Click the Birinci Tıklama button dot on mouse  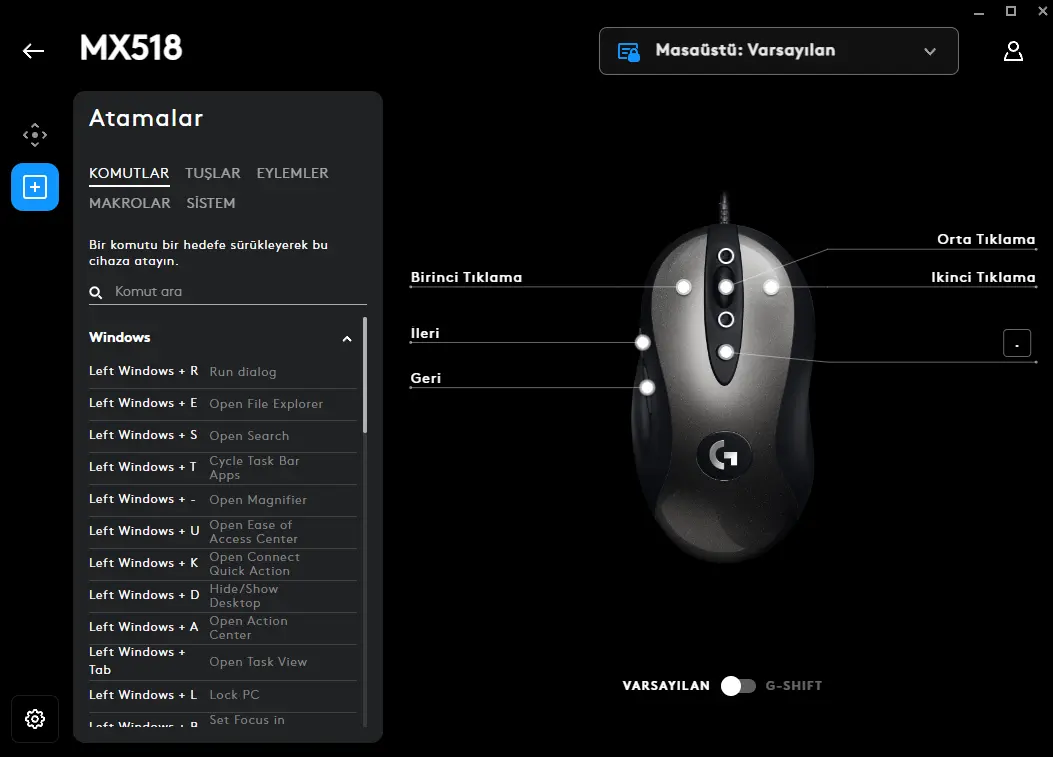(x=684, y=287)
